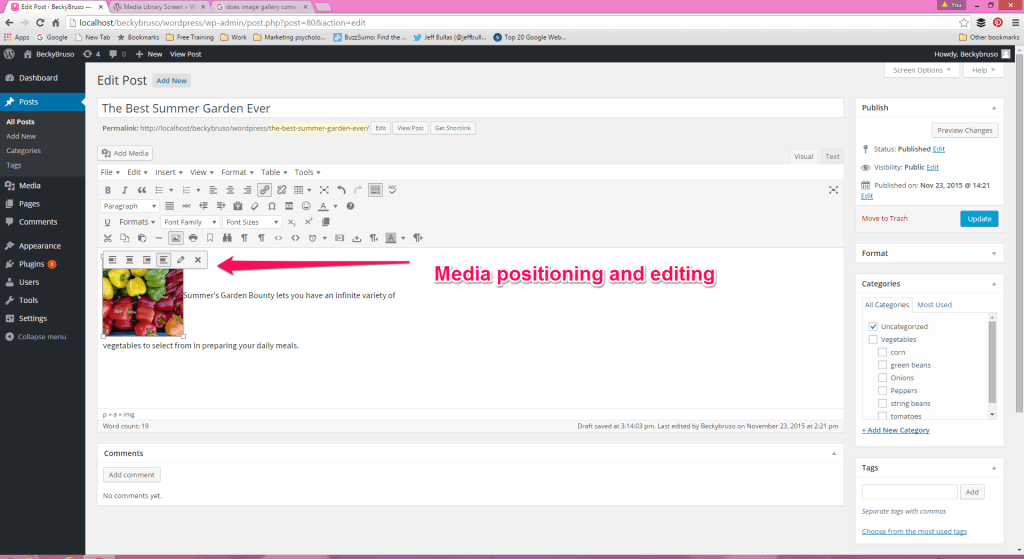
Task: Click the special character Omega icon
Action: (272, 206)
